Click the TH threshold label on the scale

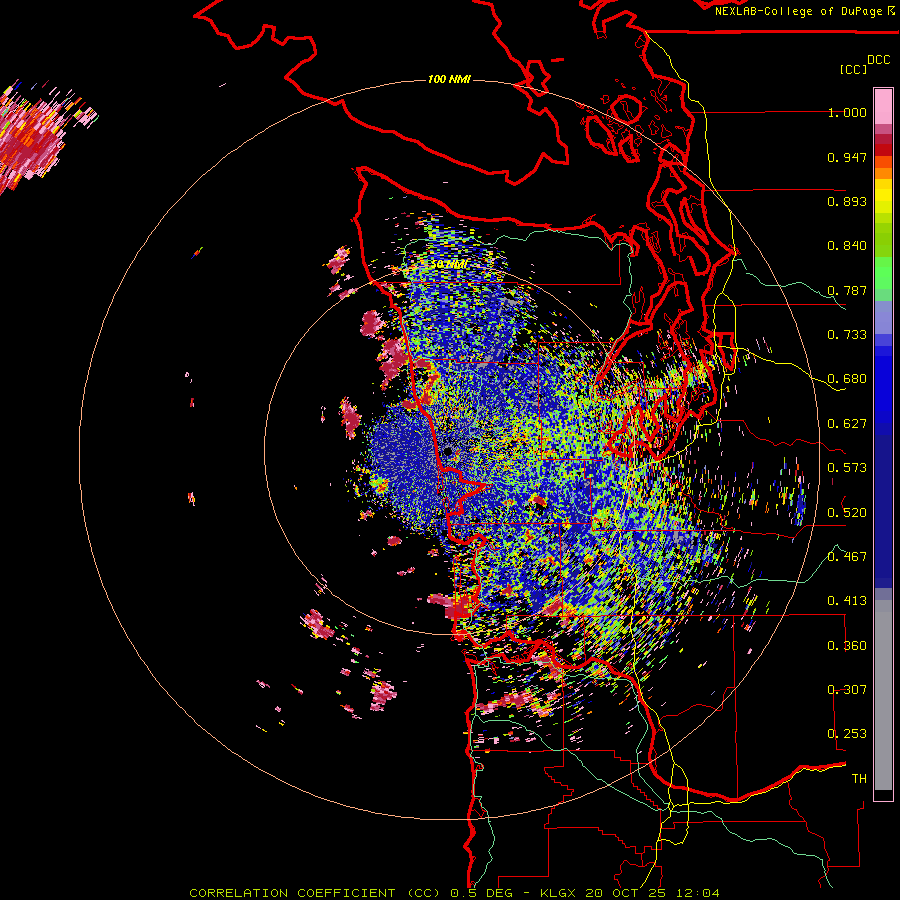click(x=859, y=778)
